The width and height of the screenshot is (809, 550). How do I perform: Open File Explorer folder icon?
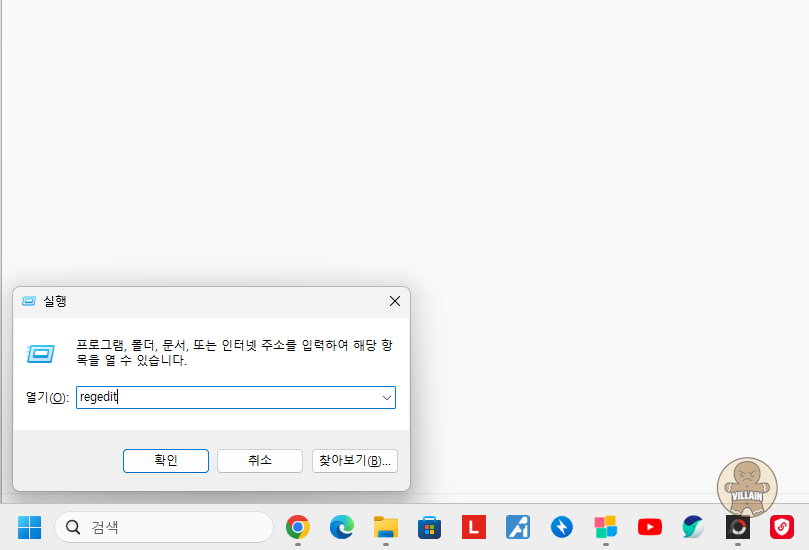386,527
